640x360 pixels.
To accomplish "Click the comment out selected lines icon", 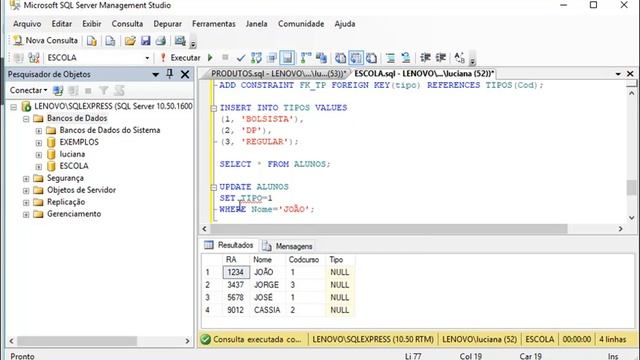I will (390, 58).
